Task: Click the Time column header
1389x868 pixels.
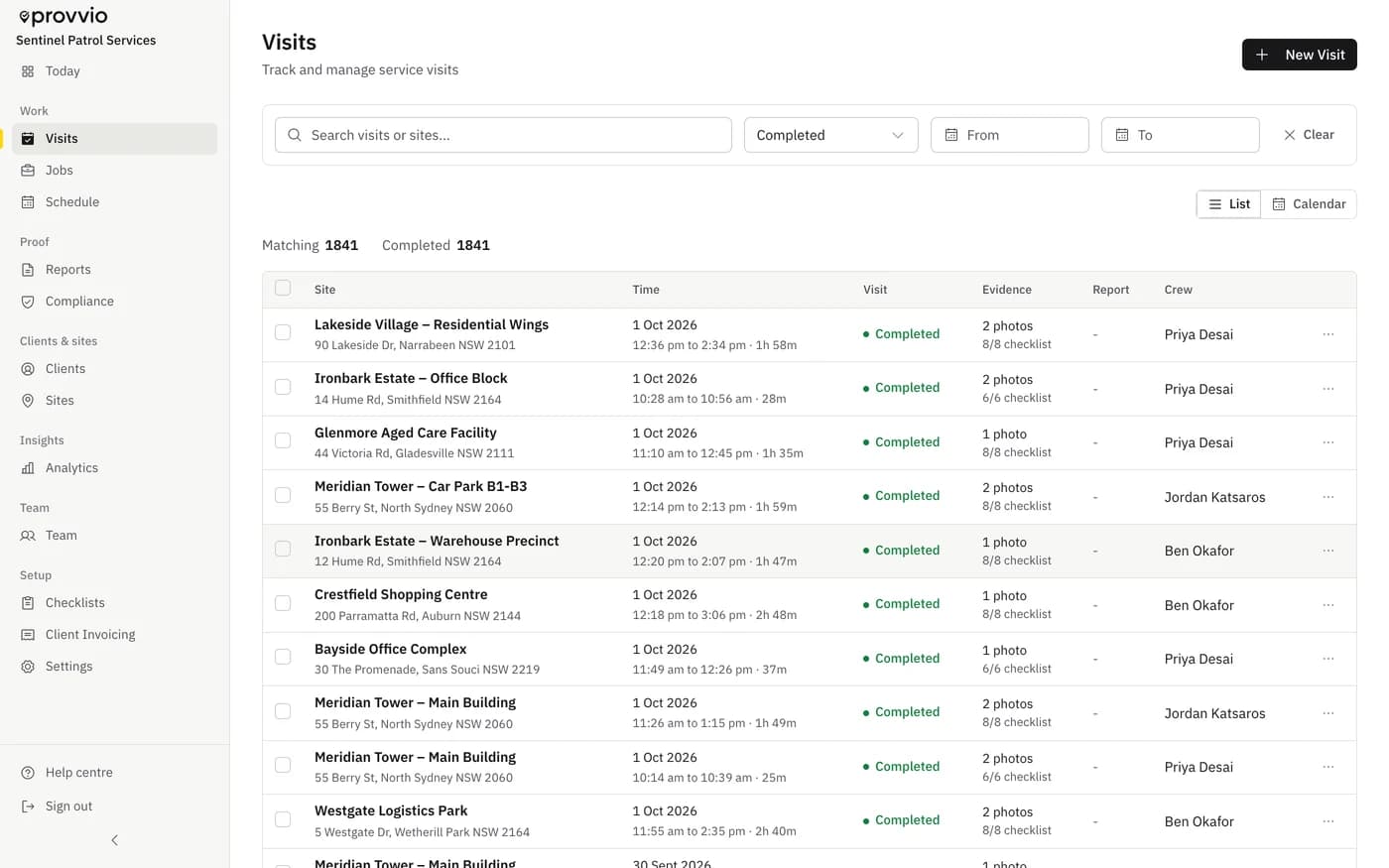Action: (x=646, y=290)
